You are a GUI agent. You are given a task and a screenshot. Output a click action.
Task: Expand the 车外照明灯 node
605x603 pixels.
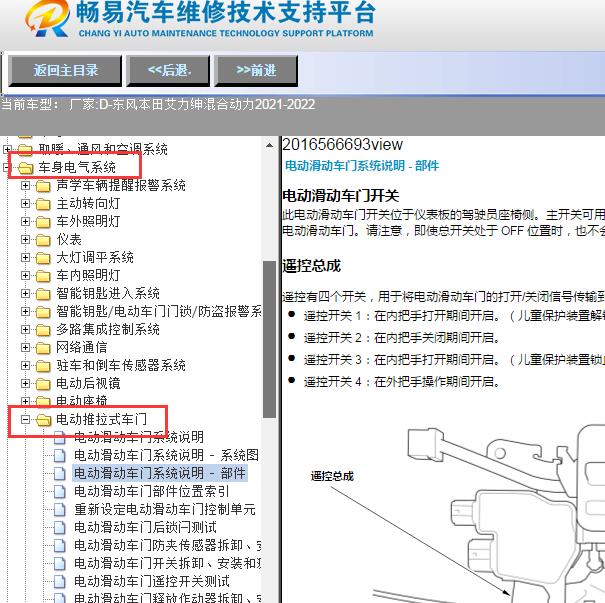click(x=25, y=221)
